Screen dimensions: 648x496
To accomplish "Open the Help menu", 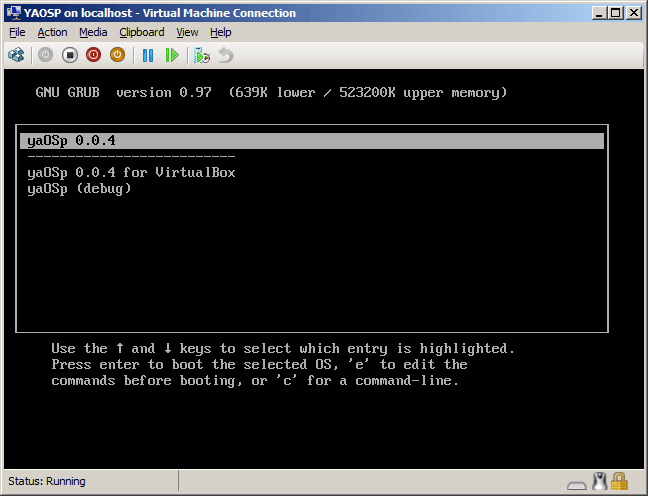I will tap(221, 32).
